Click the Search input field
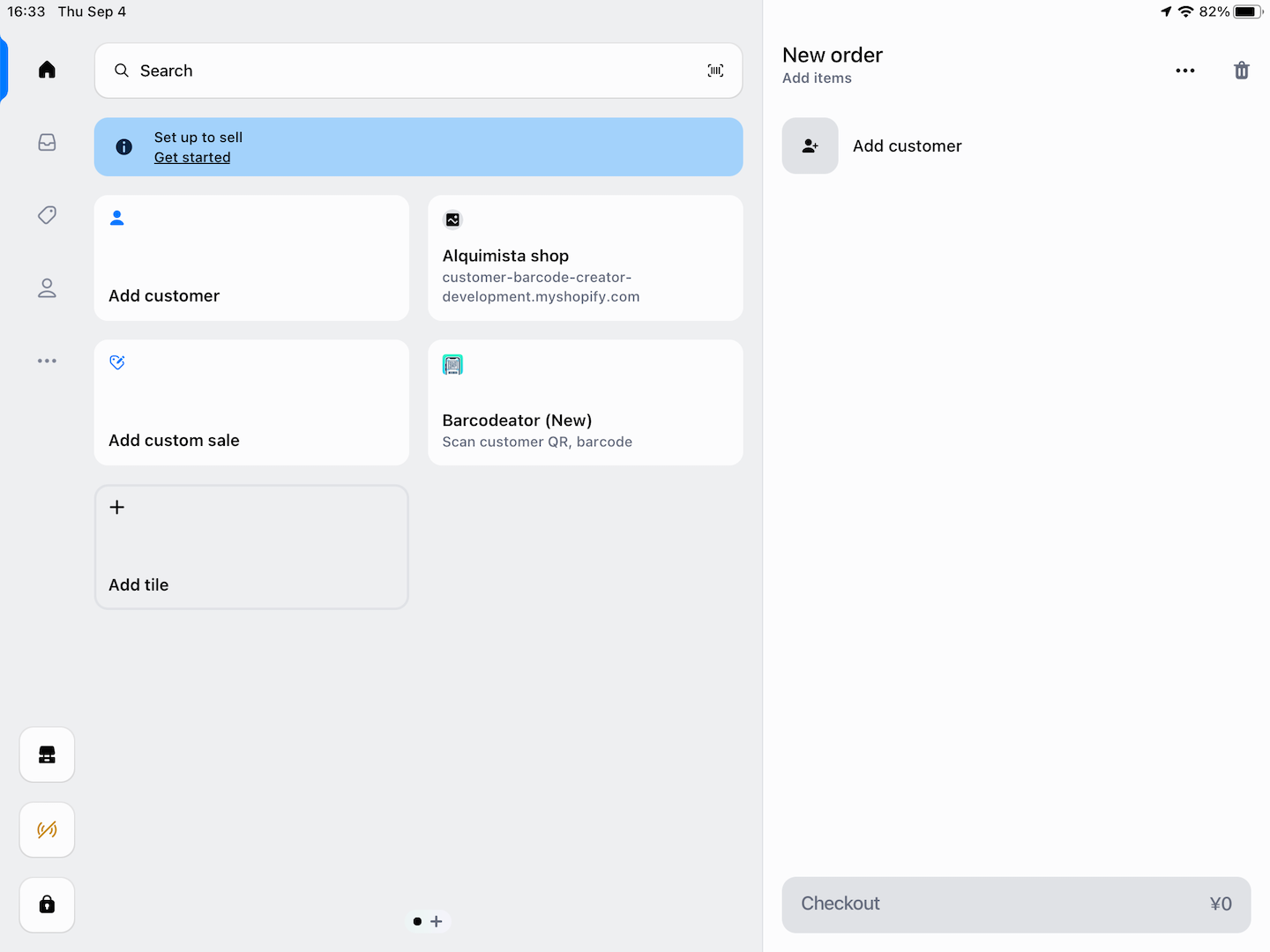This screenshot has height=952, width=1270. (397, 71)
